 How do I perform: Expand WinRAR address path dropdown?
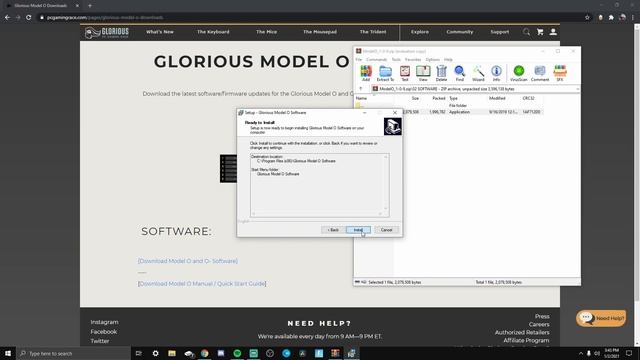(577, 89)
